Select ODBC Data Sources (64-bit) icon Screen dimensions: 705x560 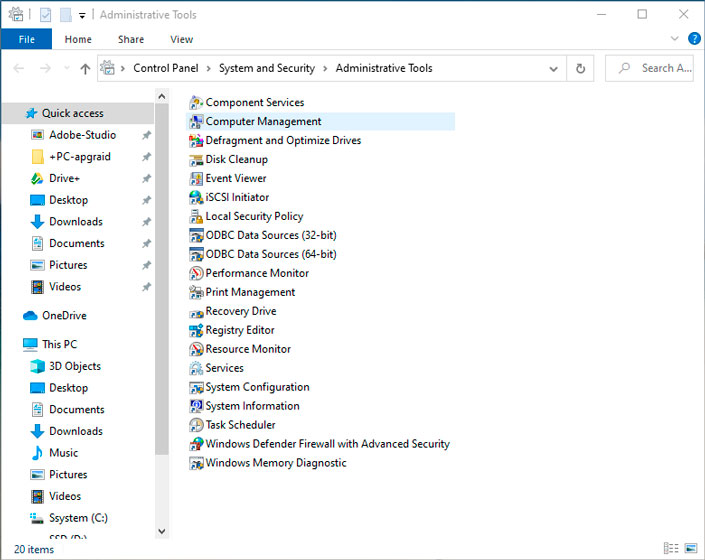click(196, 254)
